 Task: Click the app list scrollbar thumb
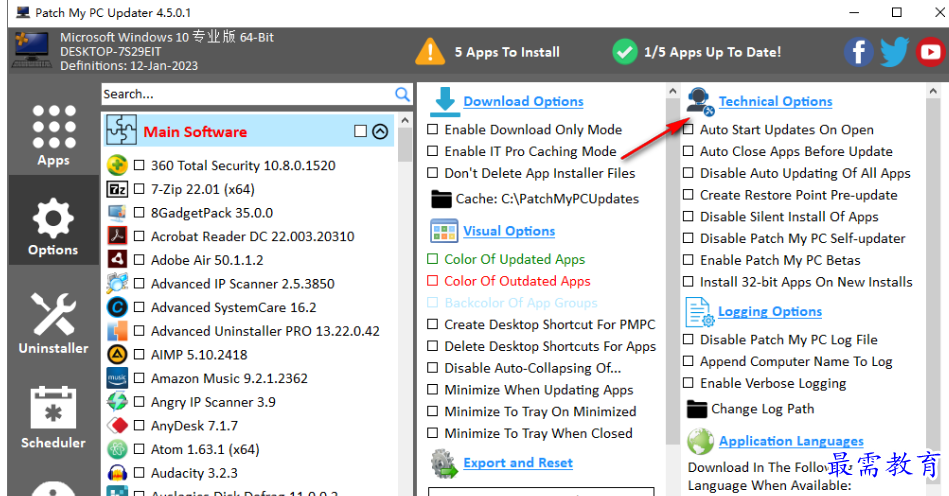pyautogui.click(x=405, y=144)
